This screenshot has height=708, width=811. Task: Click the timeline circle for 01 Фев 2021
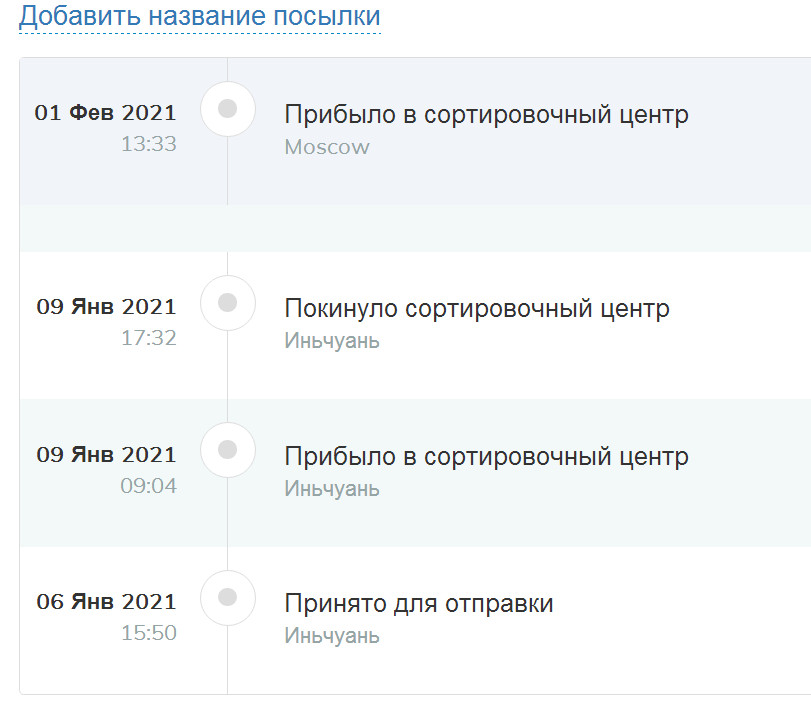[x=227, y=109]
